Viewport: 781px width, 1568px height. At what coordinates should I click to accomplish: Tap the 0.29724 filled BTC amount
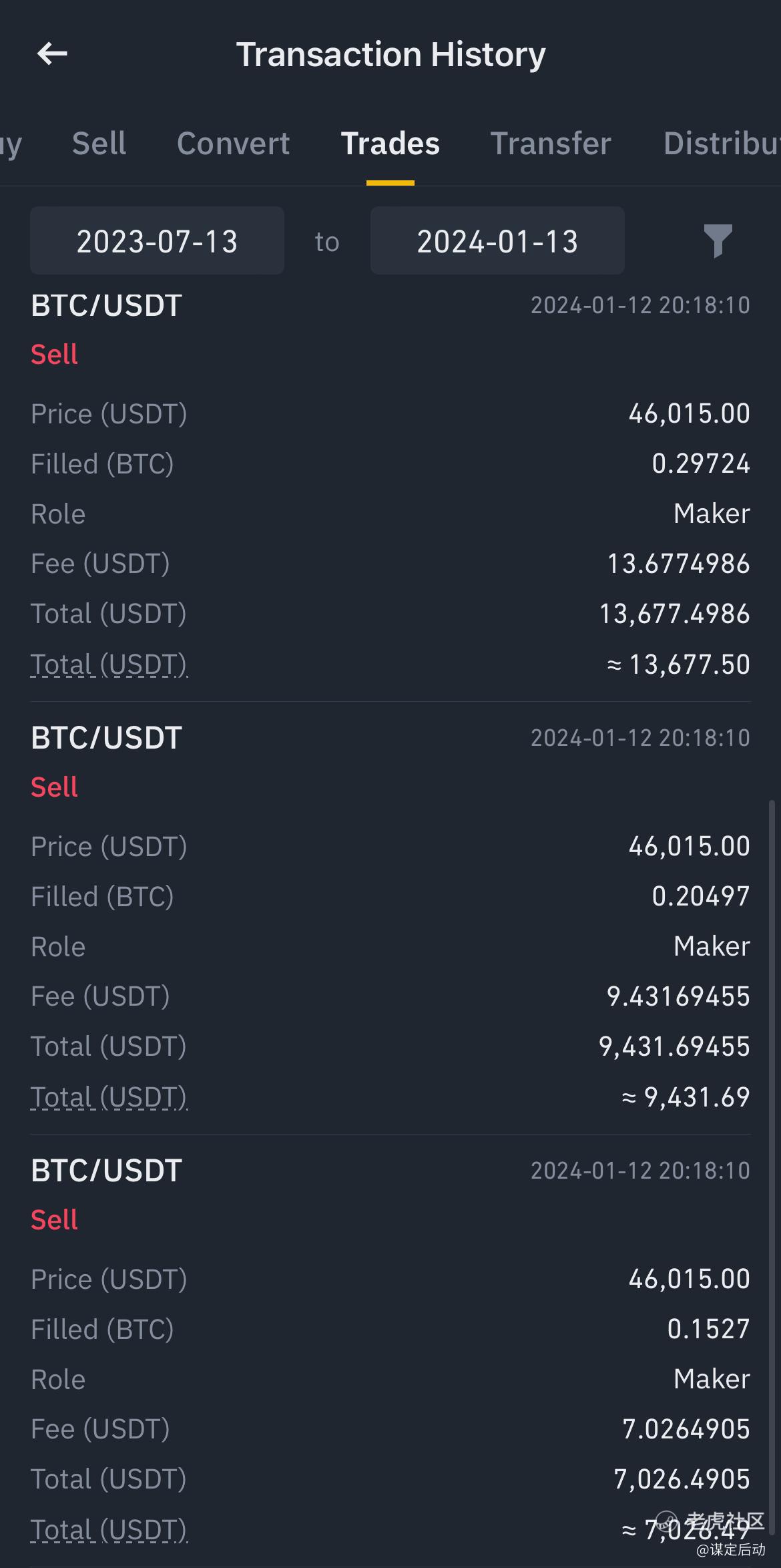coord(701,464)
